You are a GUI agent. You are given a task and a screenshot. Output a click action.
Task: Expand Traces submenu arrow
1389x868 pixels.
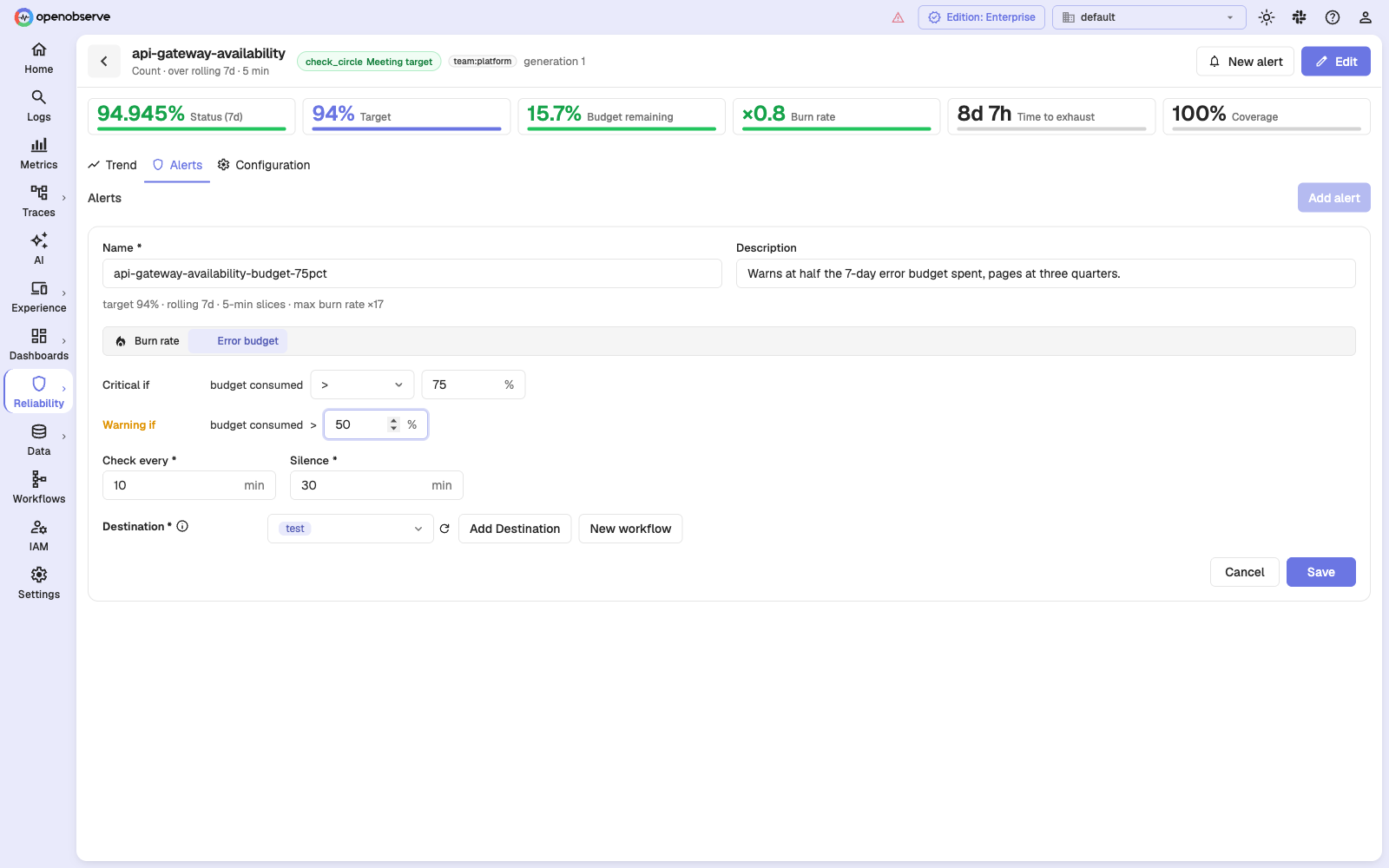64,198
